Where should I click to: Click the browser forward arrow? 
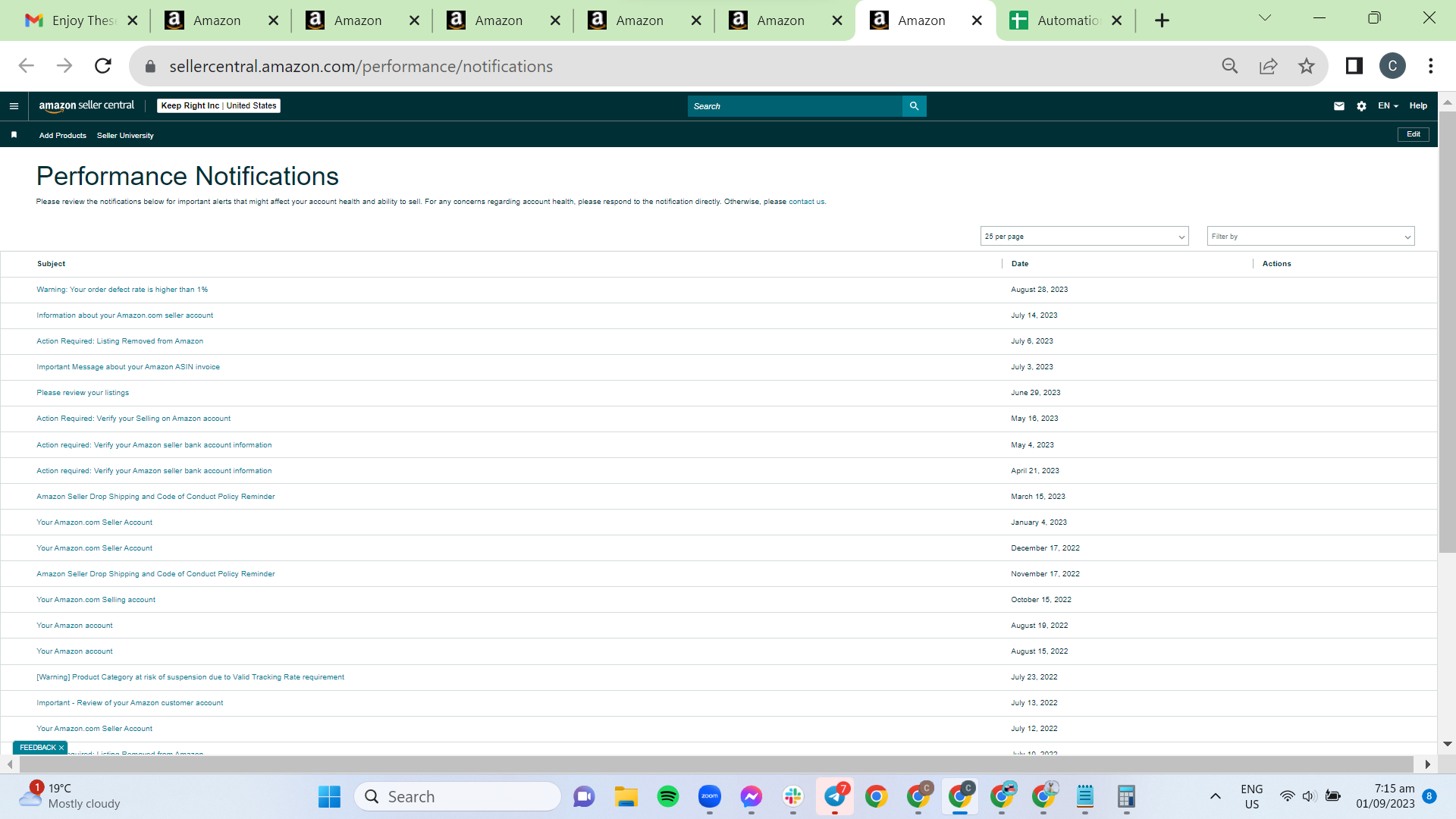[x=64, y=66]
